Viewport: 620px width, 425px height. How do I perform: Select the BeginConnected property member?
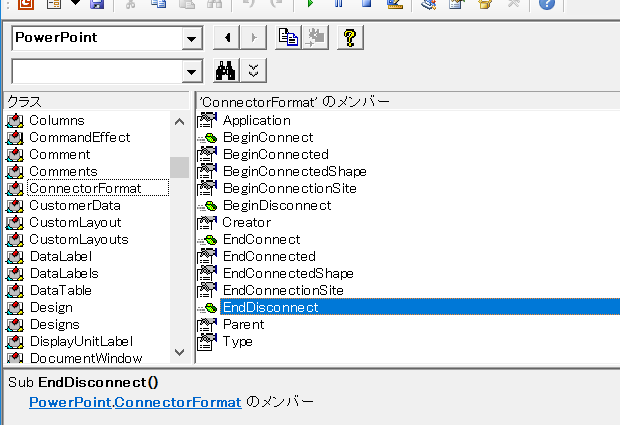(x=276, y=155)
